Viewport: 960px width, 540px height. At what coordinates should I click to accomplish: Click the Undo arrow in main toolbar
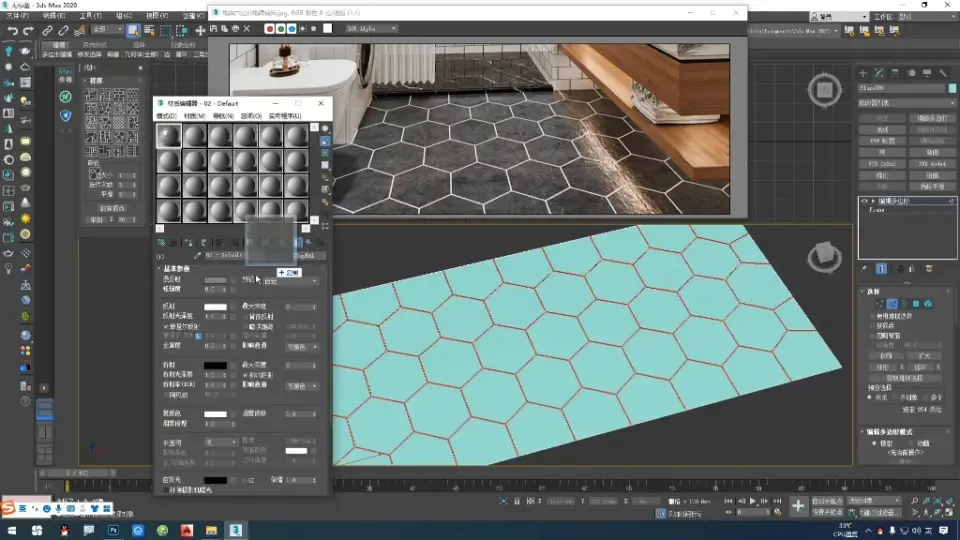click(x=12, y=30)
